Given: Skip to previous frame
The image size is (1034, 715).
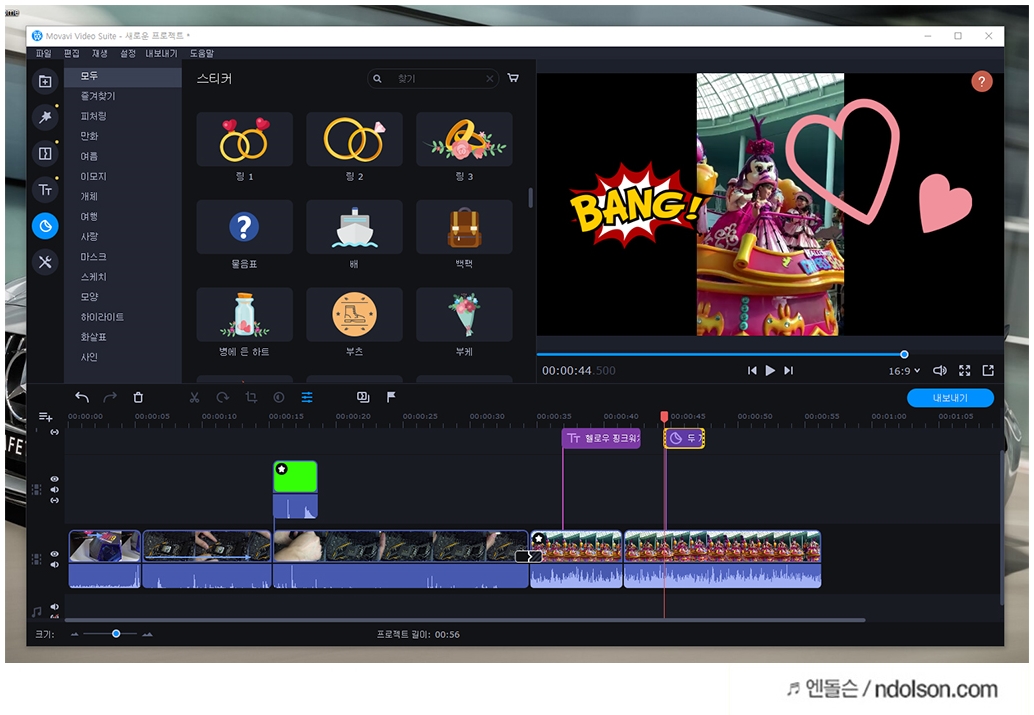Looking at the screenshot, I should tap(752, 371).
